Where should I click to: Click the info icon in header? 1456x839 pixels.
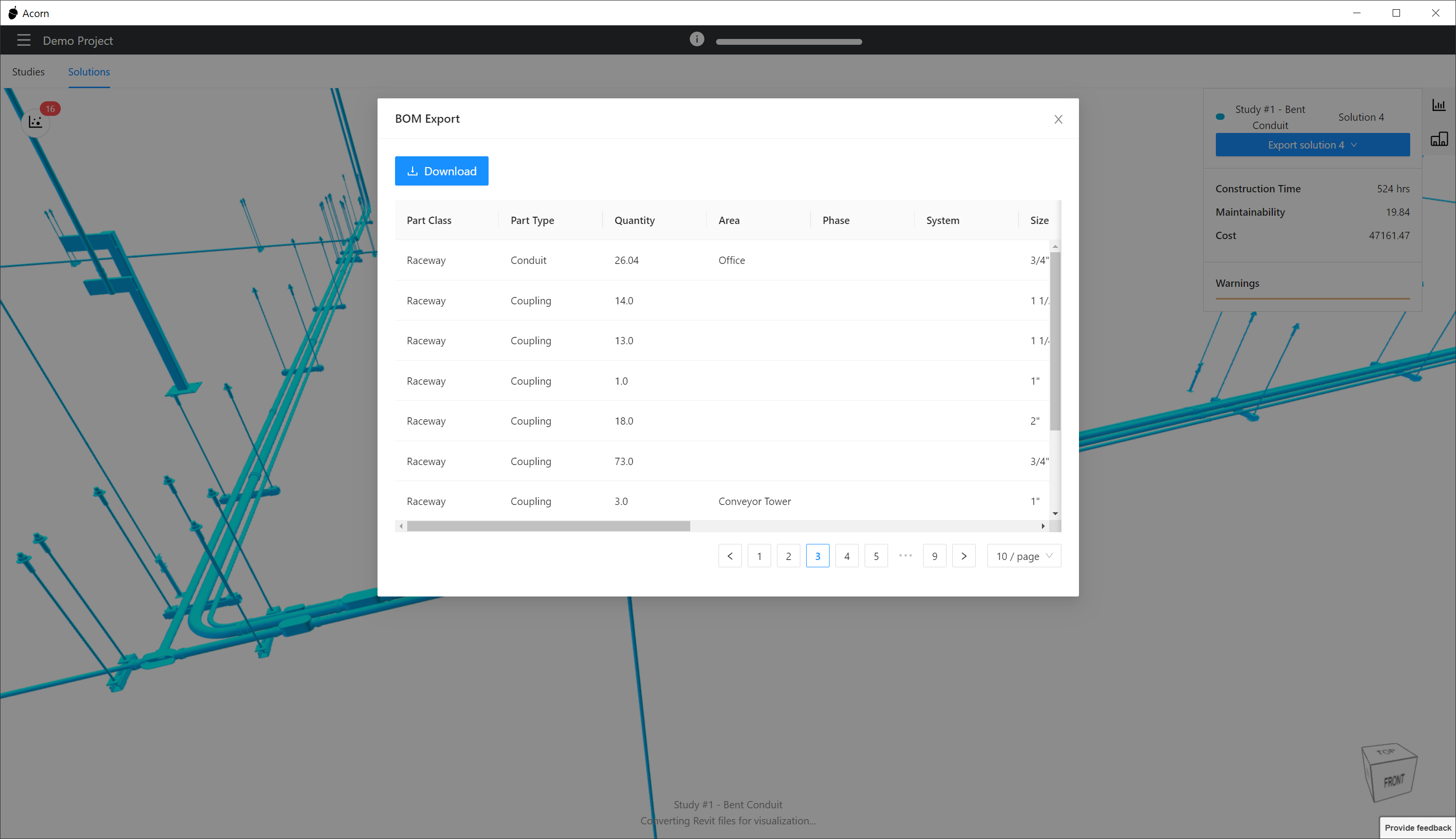pos(696,39)
